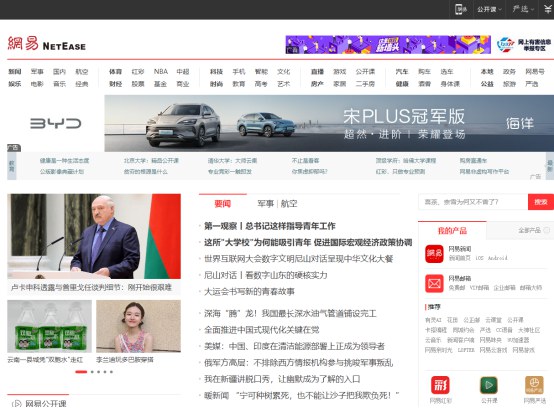The image size is (554, 408).
Task: Click the BYD logo in ad
Action: 55,123
